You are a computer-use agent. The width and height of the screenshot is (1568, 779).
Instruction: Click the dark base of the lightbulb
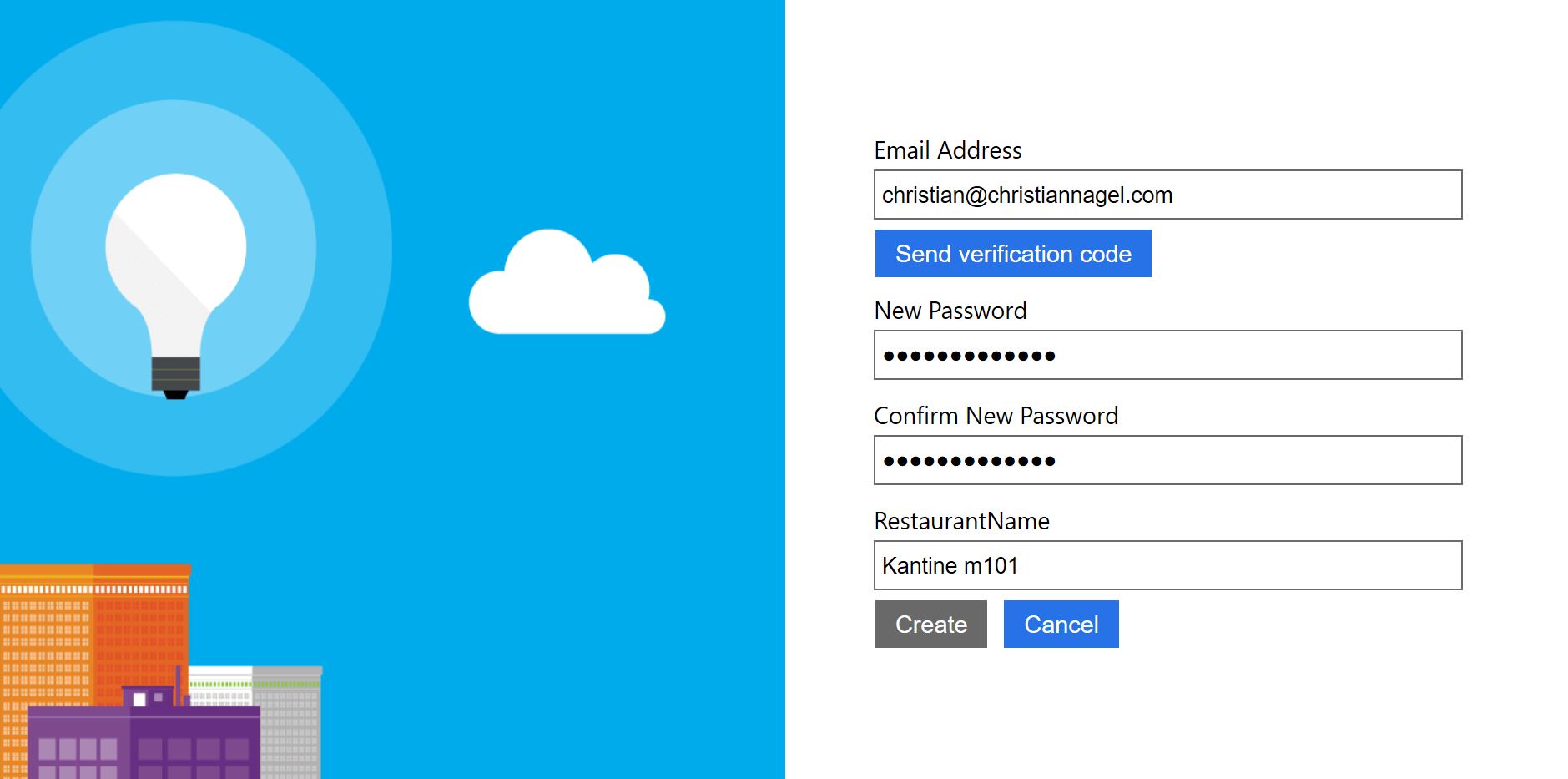click(x=175, y=376)
